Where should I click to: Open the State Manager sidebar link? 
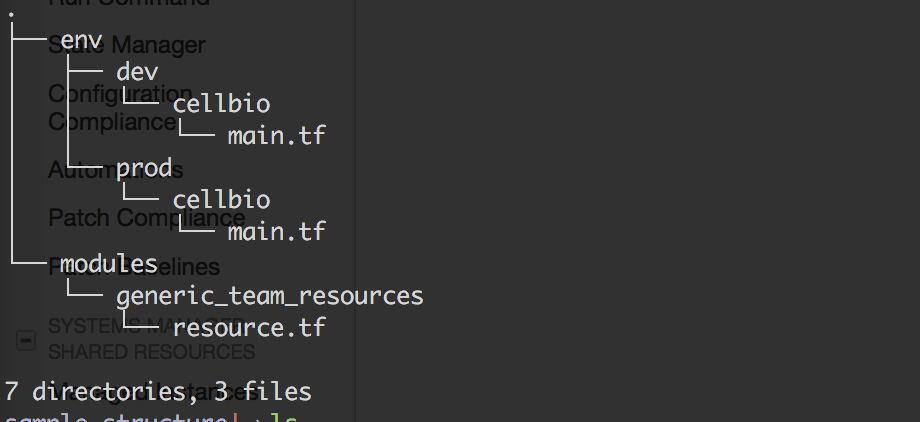[x=127, y=45]
